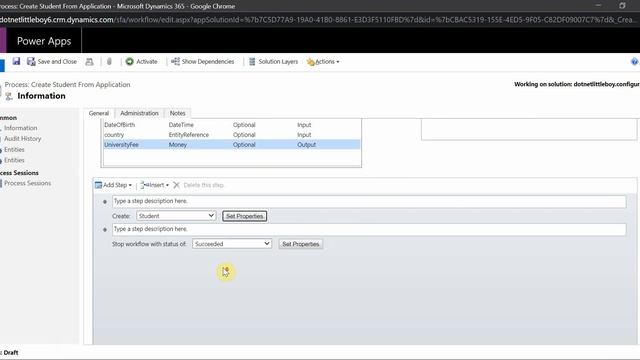Click Set Properties for Create Student
The height and width of the screenshot is (360, 640).
[244, 216]
